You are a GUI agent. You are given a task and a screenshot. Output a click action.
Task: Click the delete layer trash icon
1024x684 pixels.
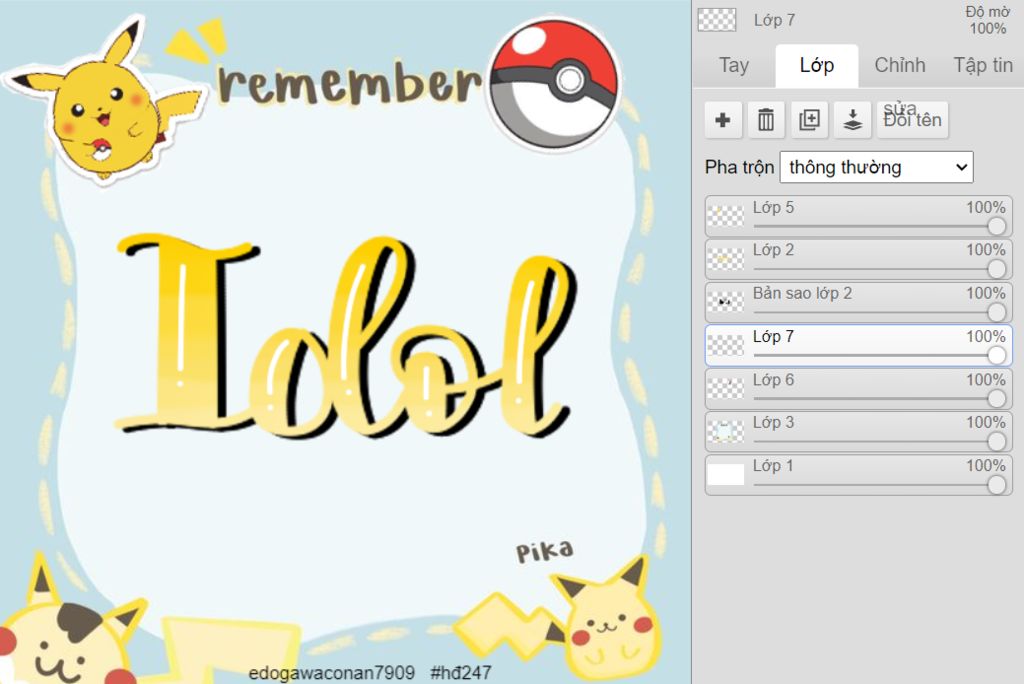pos(766,120)
